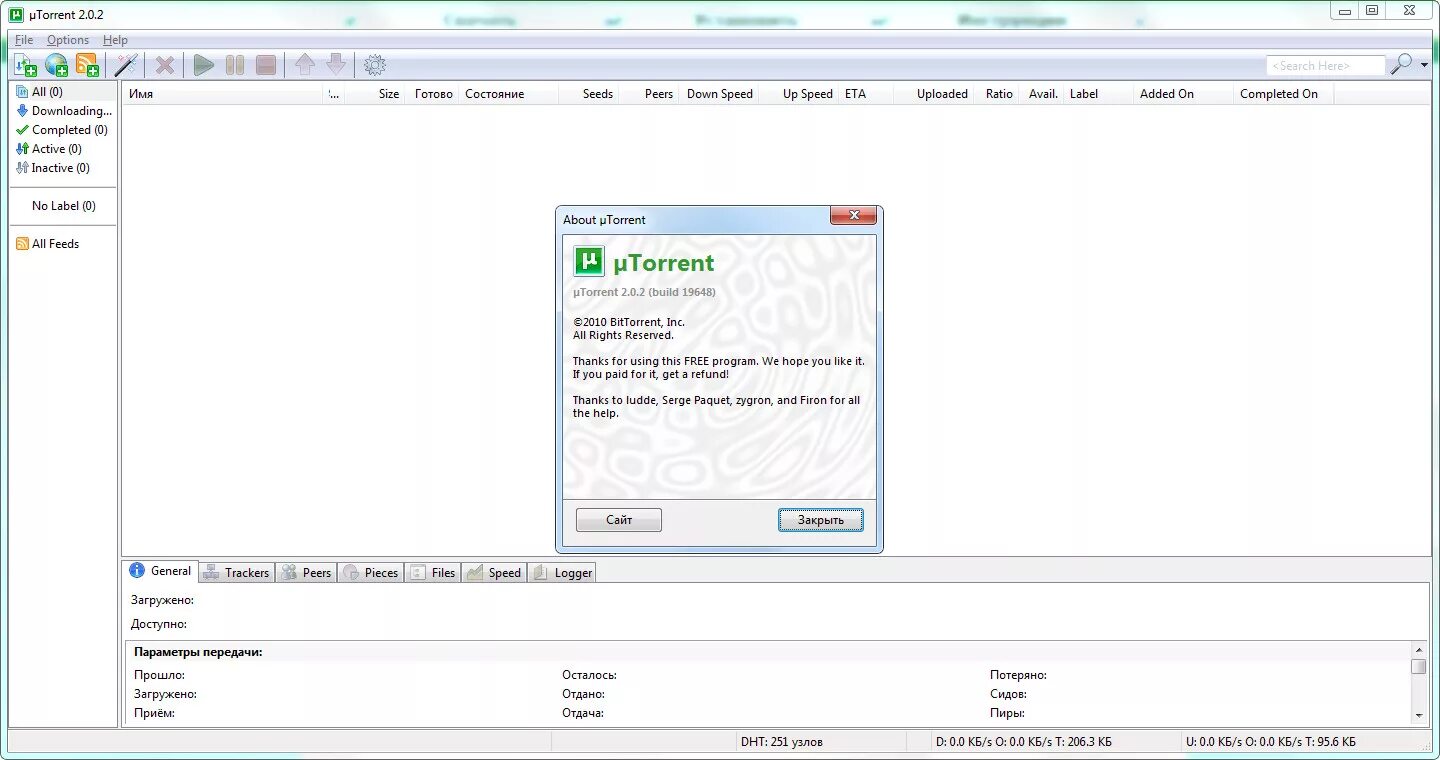Select the Active (0) category
This screenshot has height=760, width=1440.
click(x=64, y=149)
